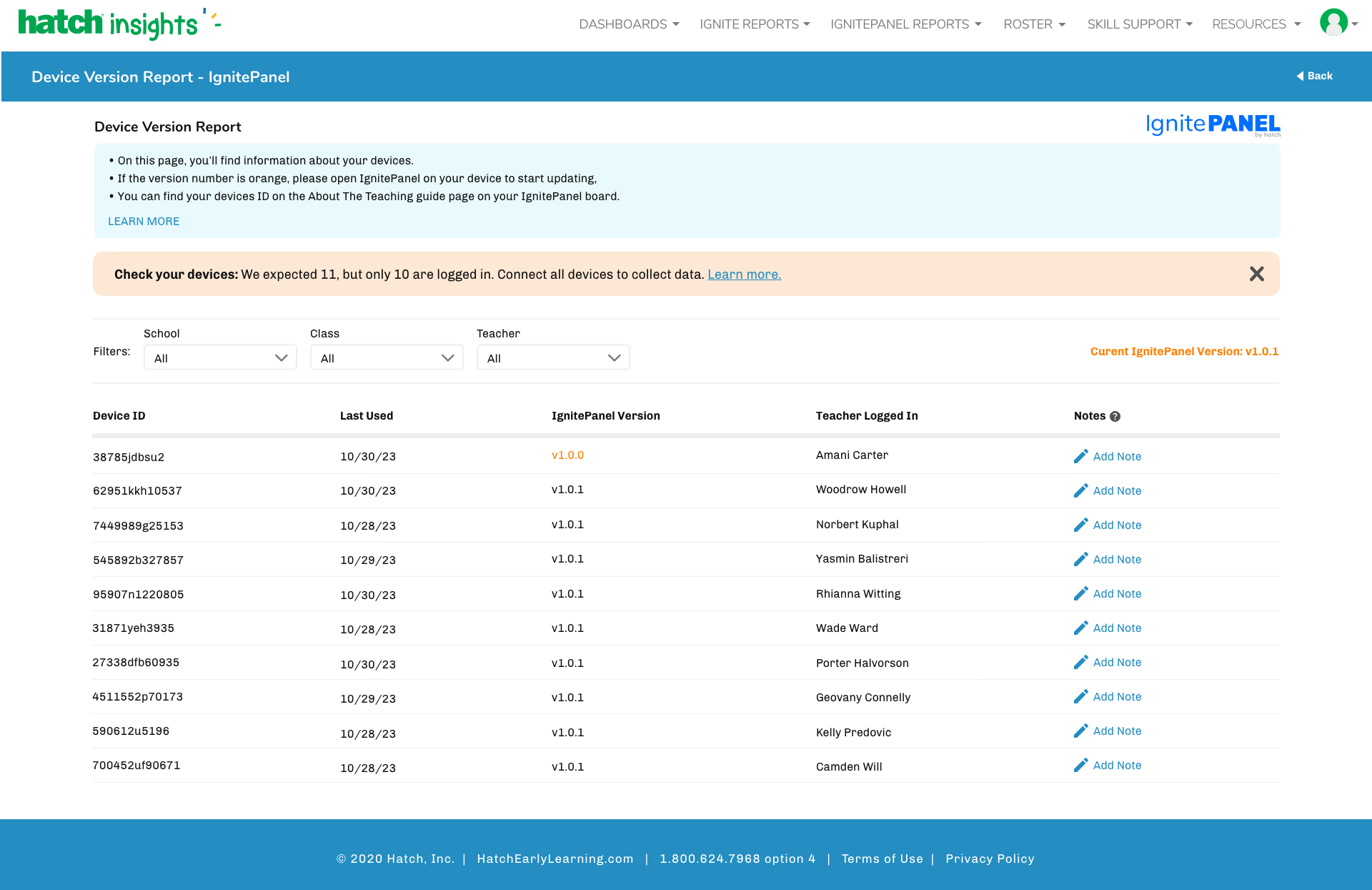Image resolution: width=1372 pixels, height=890 pixels.
Task: Open HatchEarlyLearning.com footer link
Action: 555,859
